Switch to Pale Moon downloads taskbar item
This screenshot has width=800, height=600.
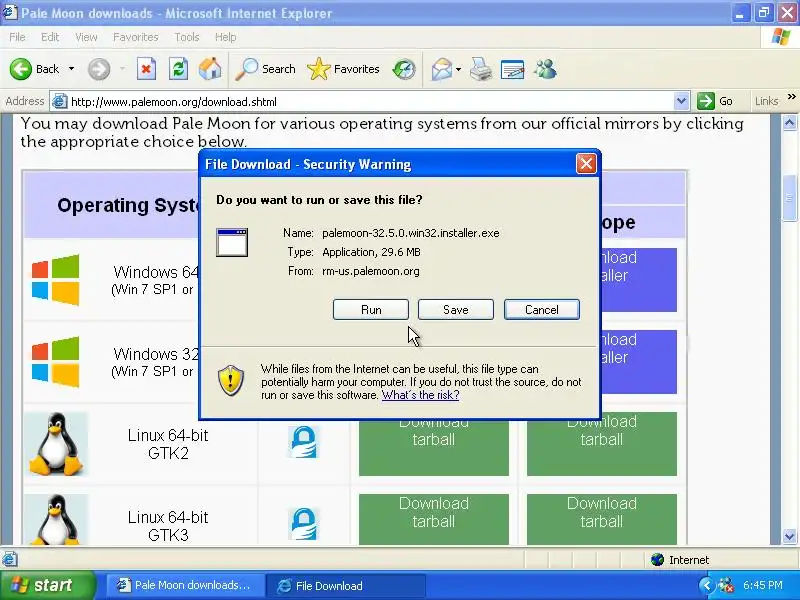[185, 585]
